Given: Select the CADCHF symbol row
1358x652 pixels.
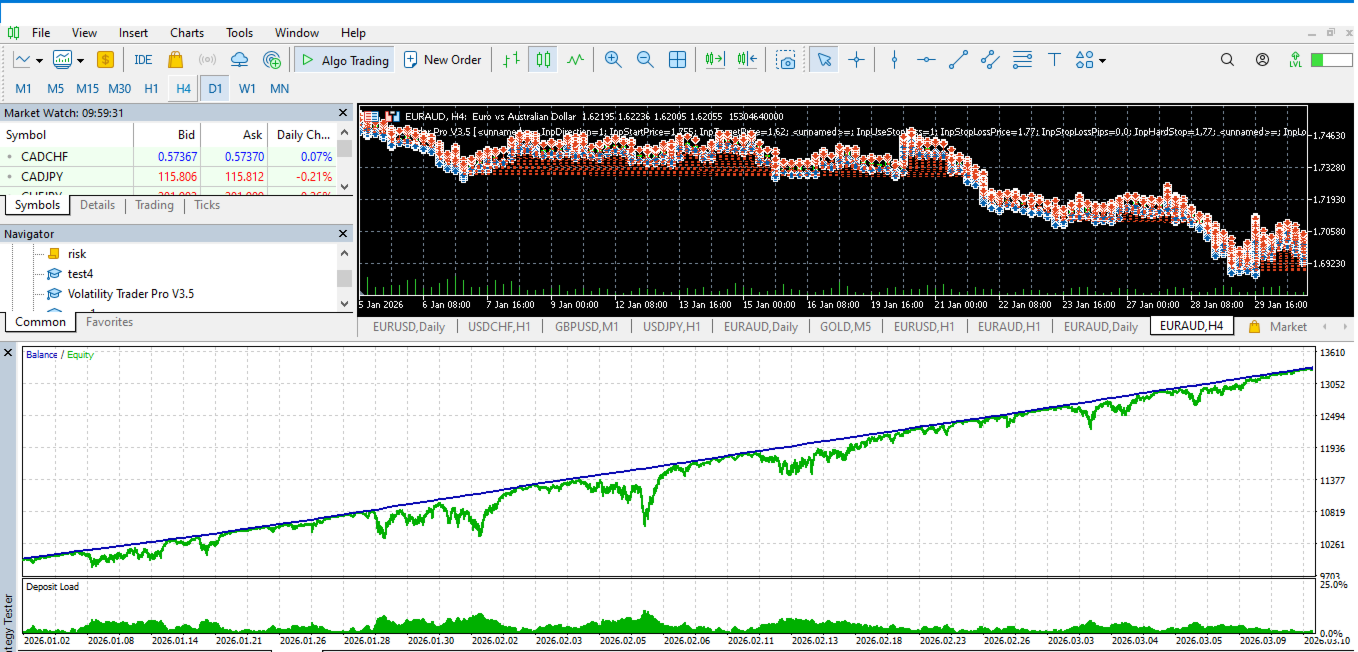Looking at the screenshot, I should point(168,157).
